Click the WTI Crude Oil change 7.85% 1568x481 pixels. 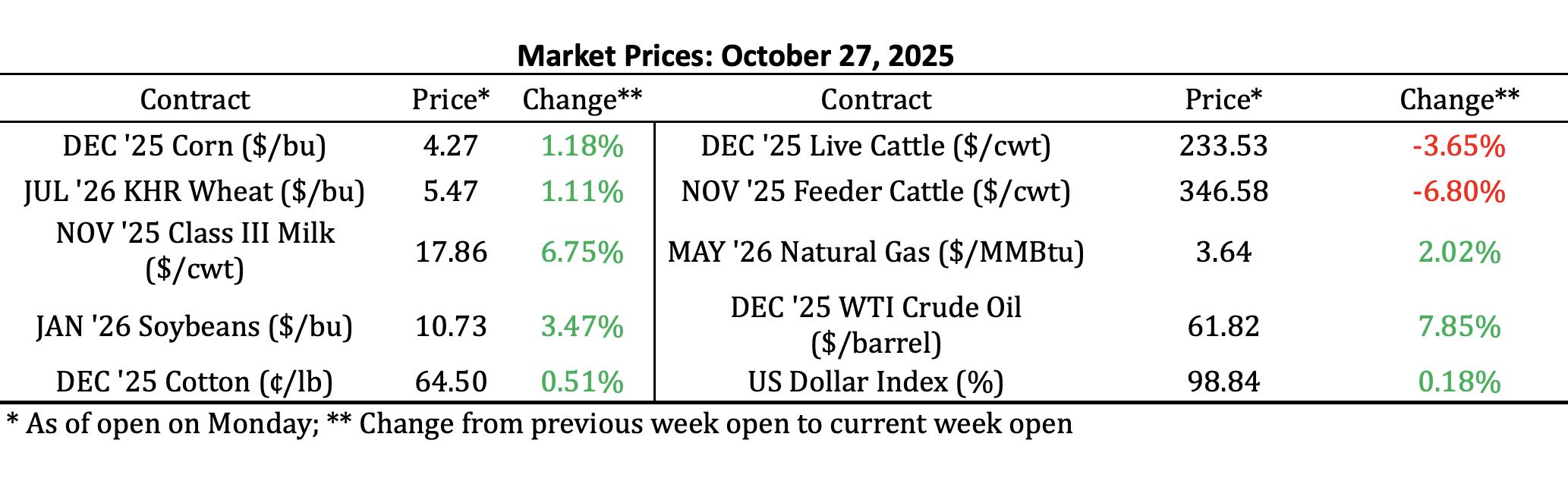click(1459, 326)
